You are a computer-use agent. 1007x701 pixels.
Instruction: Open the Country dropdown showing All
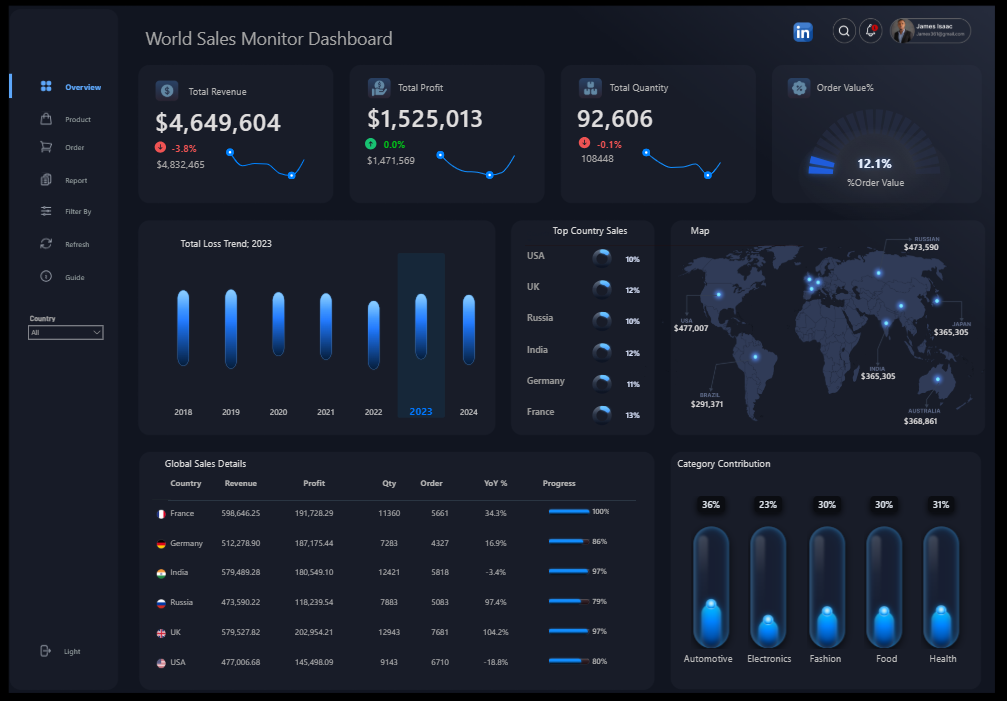(66, 332)
